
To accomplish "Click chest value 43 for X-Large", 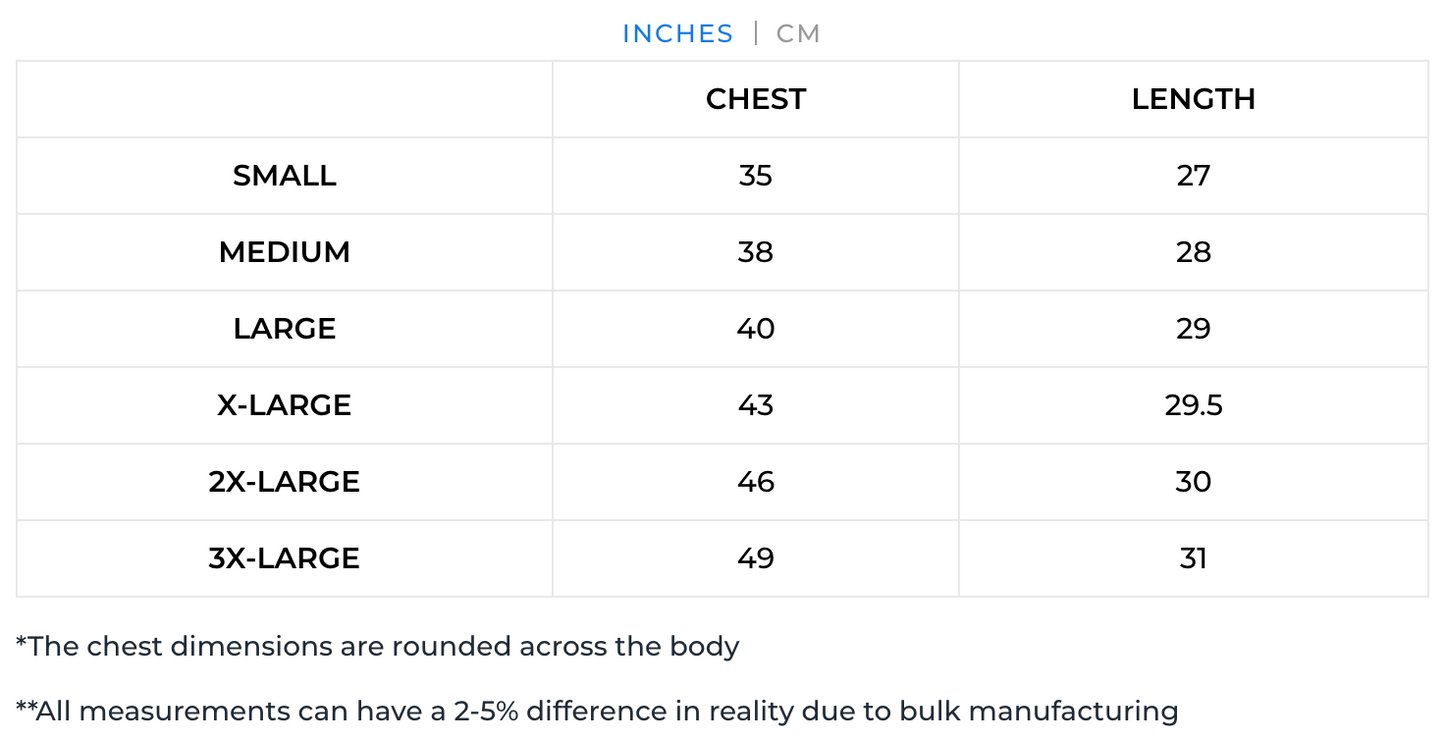I will point(755,405).
